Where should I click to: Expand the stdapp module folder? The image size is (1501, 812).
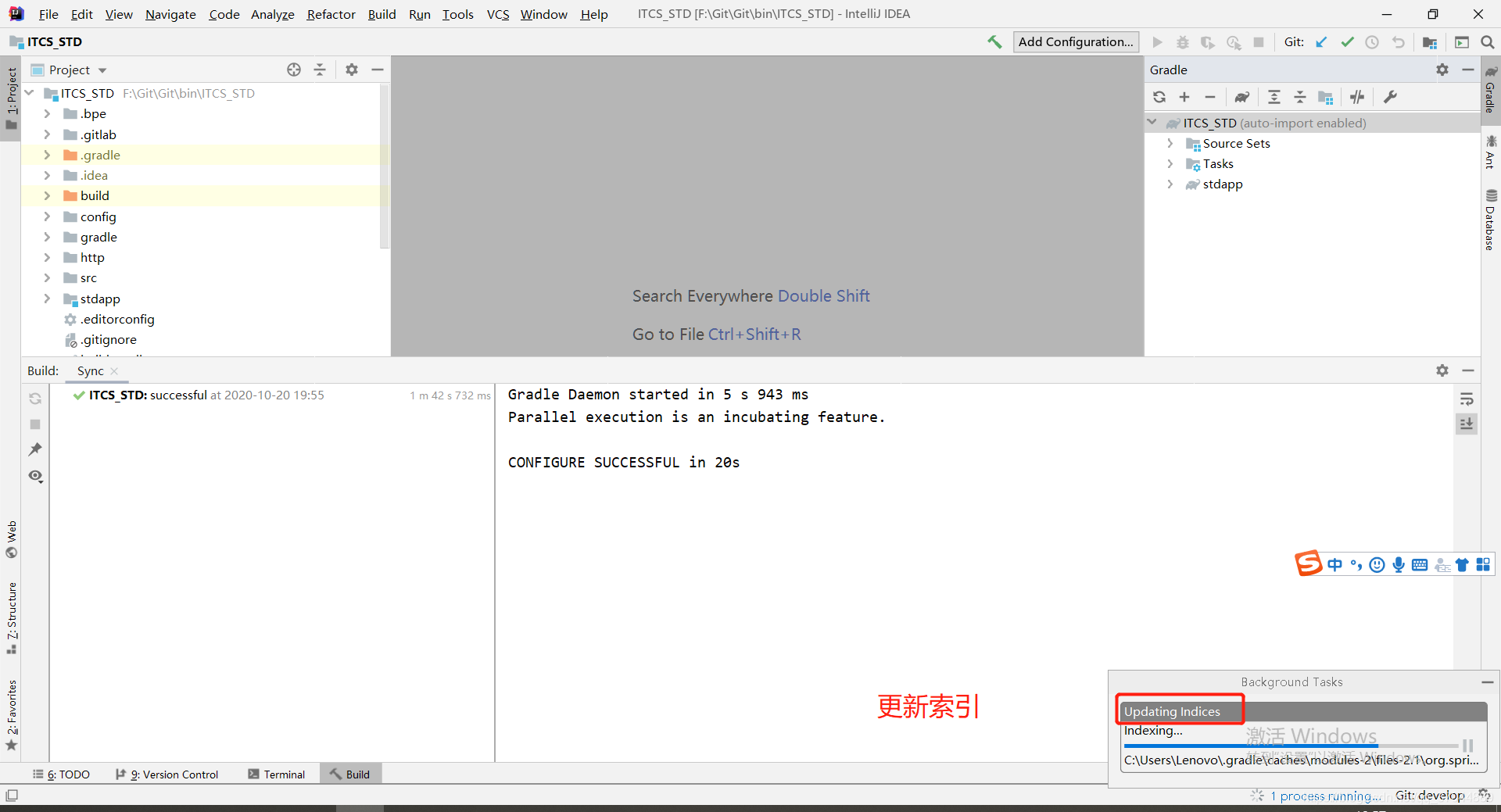(47, 299)
